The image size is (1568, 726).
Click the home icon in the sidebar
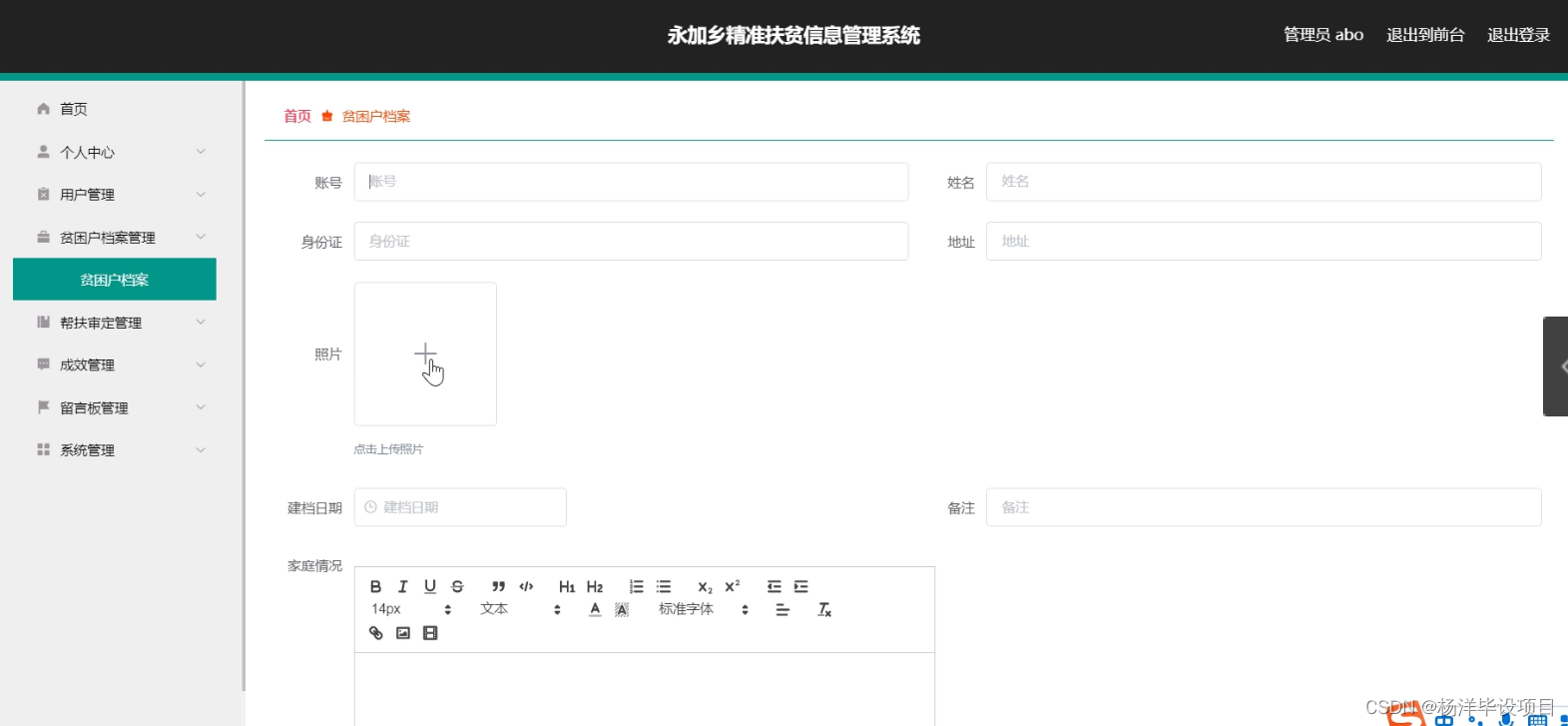pyautogui.click(x=43, y=109)
